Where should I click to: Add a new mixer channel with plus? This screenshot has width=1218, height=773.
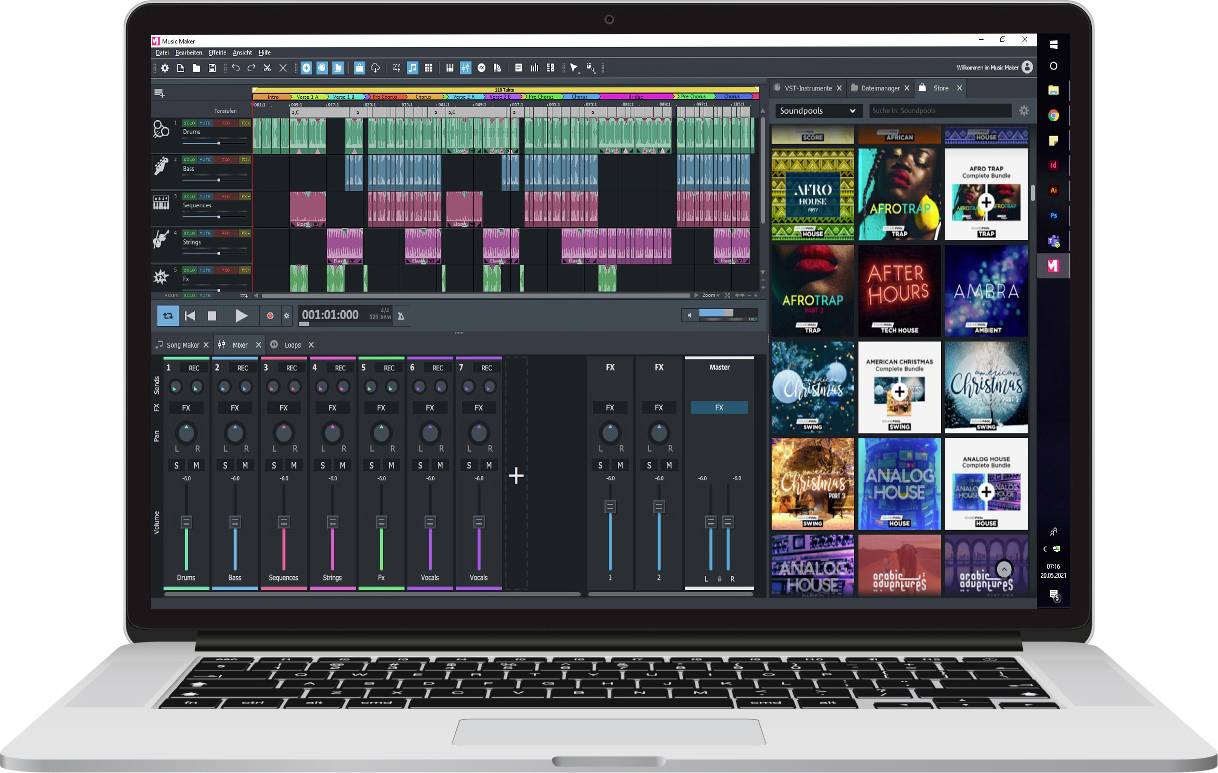516,476
